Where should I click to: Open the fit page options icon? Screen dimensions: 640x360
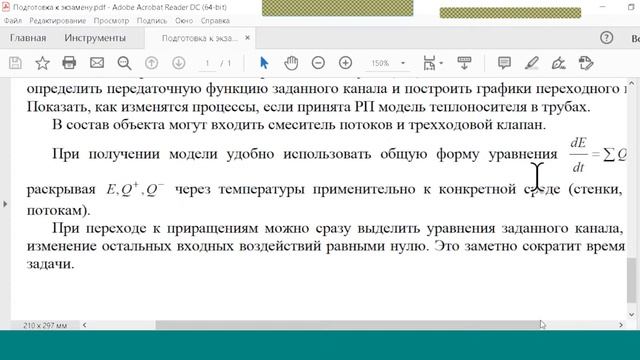(x=429, y=63)
